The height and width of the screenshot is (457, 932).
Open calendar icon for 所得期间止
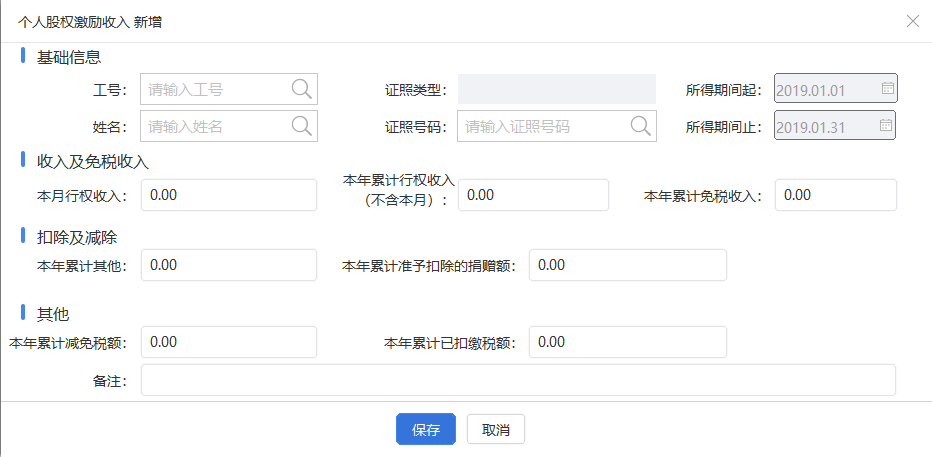[x=886, y=125]
